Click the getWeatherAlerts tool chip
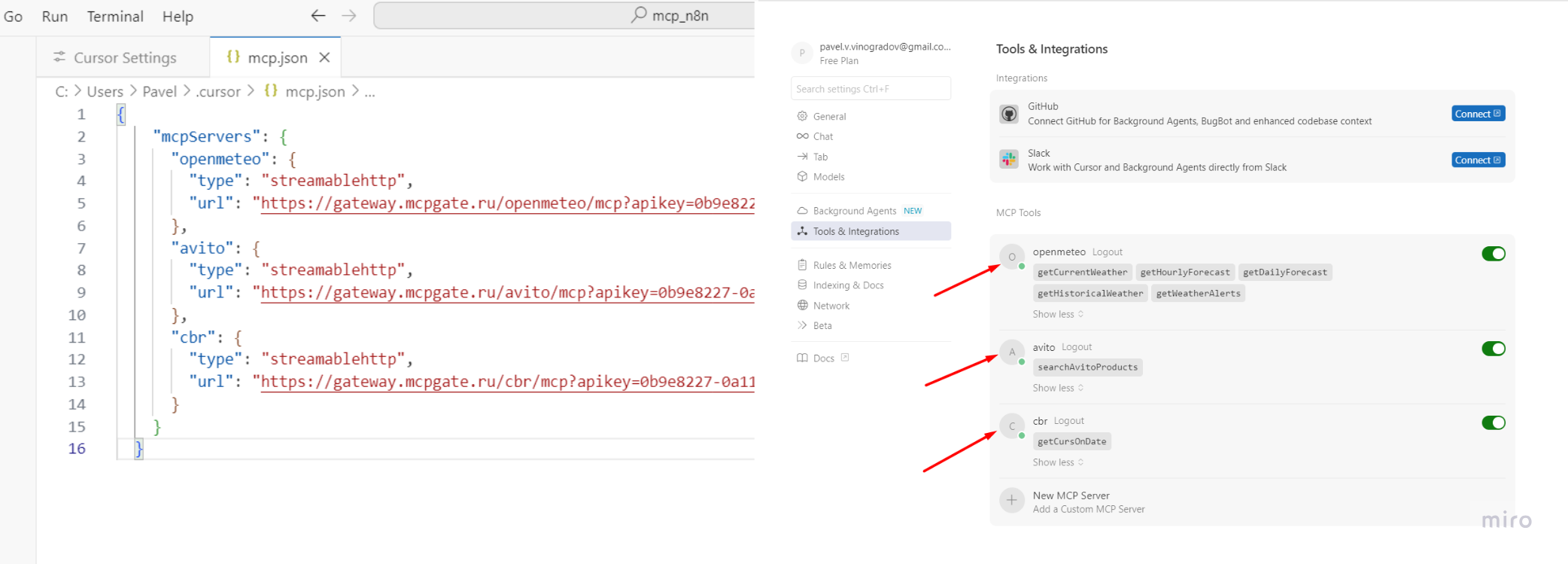This screenshot has width=1568, height=564. pos(1198,293)
